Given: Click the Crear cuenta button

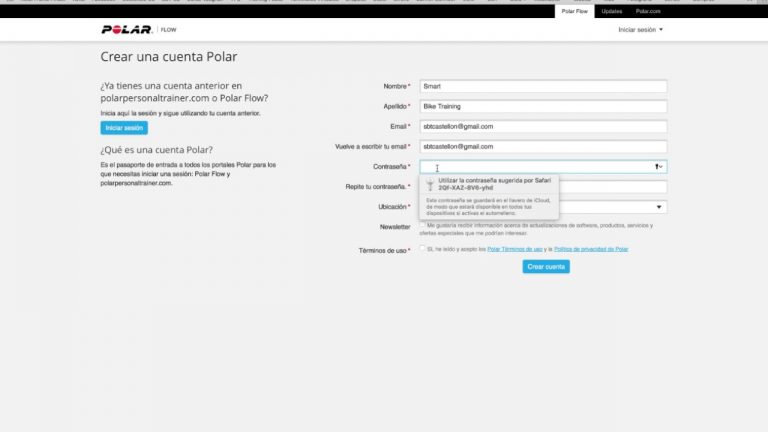Looking at the screenshot, I should [x=546, y=266].
